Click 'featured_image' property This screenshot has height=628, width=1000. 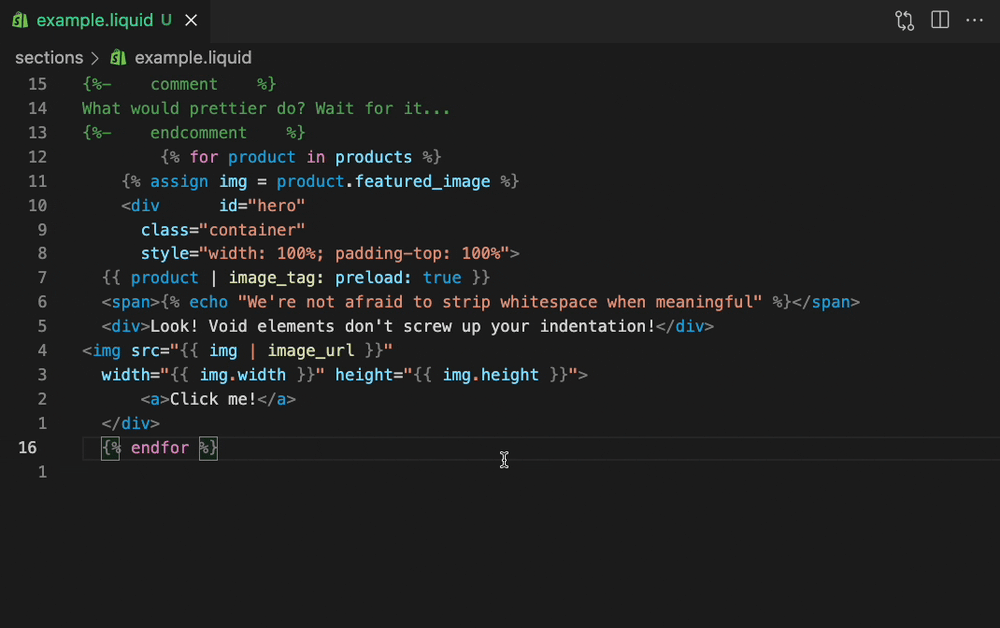pos(422,182)
